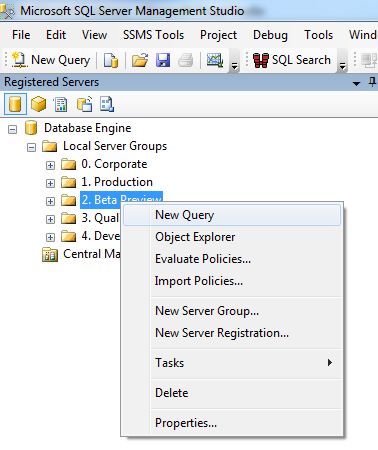Select the 1. Production folder
Viewport: 378px width, 450px height.
(117, 182)
